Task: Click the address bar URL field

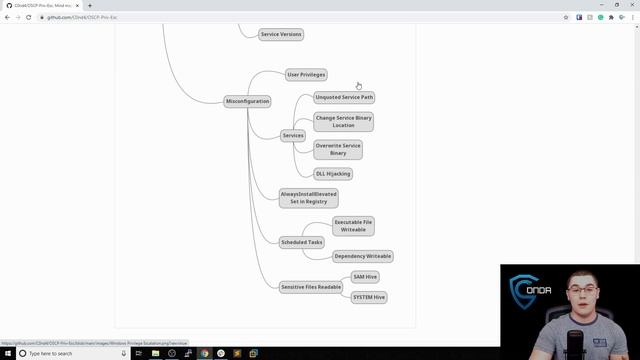Action: pyautogui.click(x=300, y=18)
